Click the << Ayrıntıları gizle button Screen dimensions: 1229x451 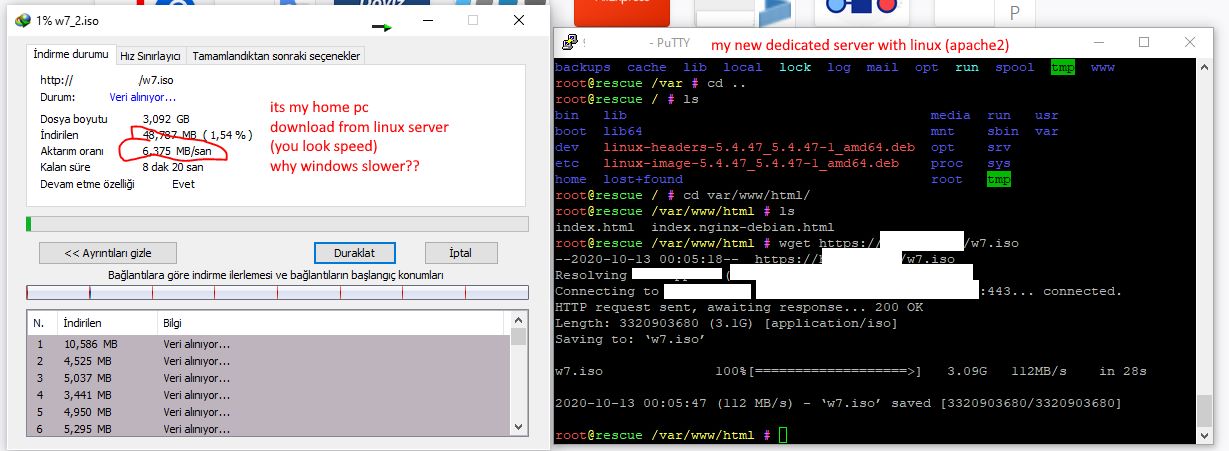coord(108,253)
